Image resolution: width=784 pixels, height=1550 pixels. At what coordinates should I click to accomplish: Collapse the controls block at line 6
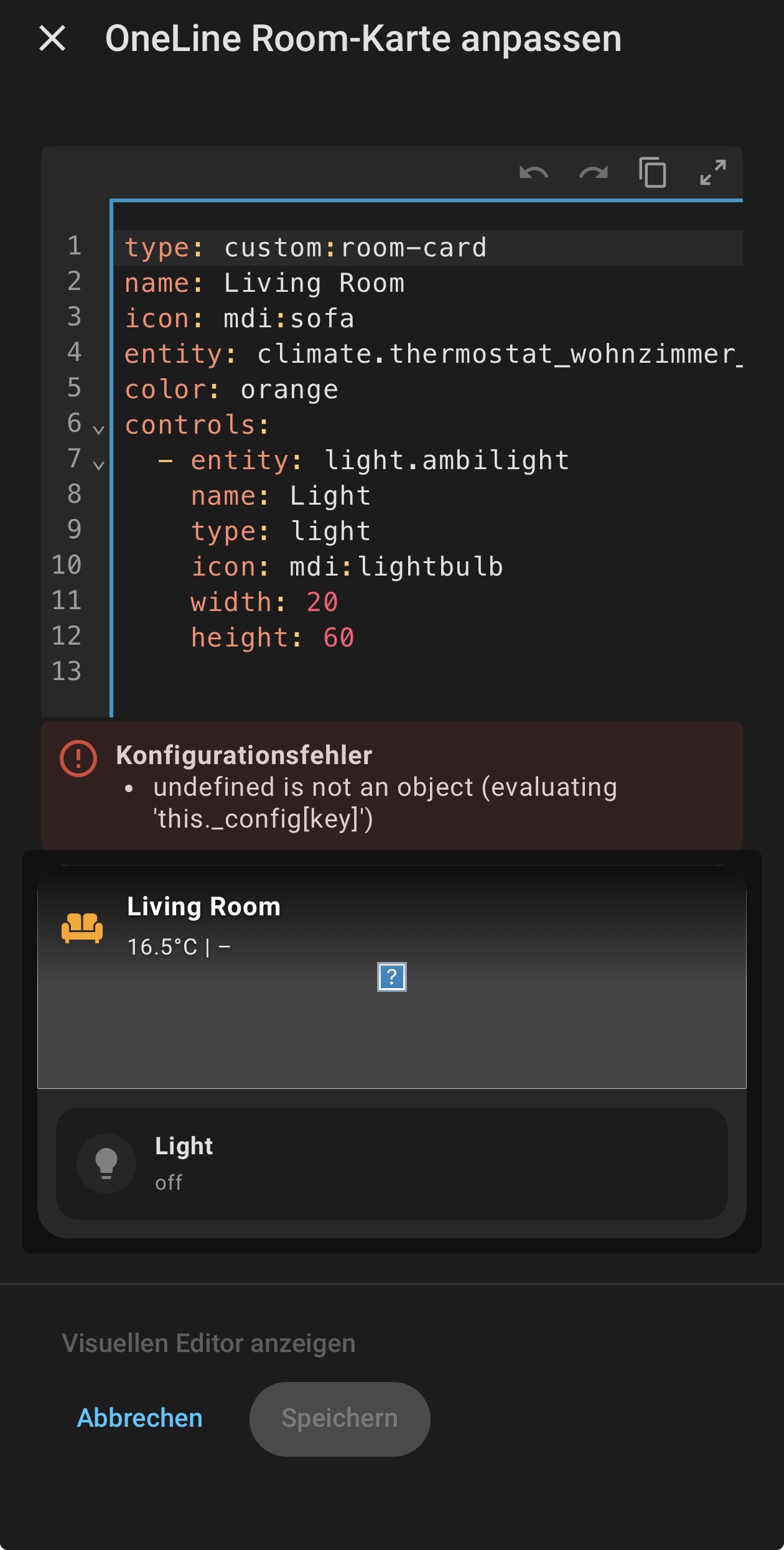point(98,429)
